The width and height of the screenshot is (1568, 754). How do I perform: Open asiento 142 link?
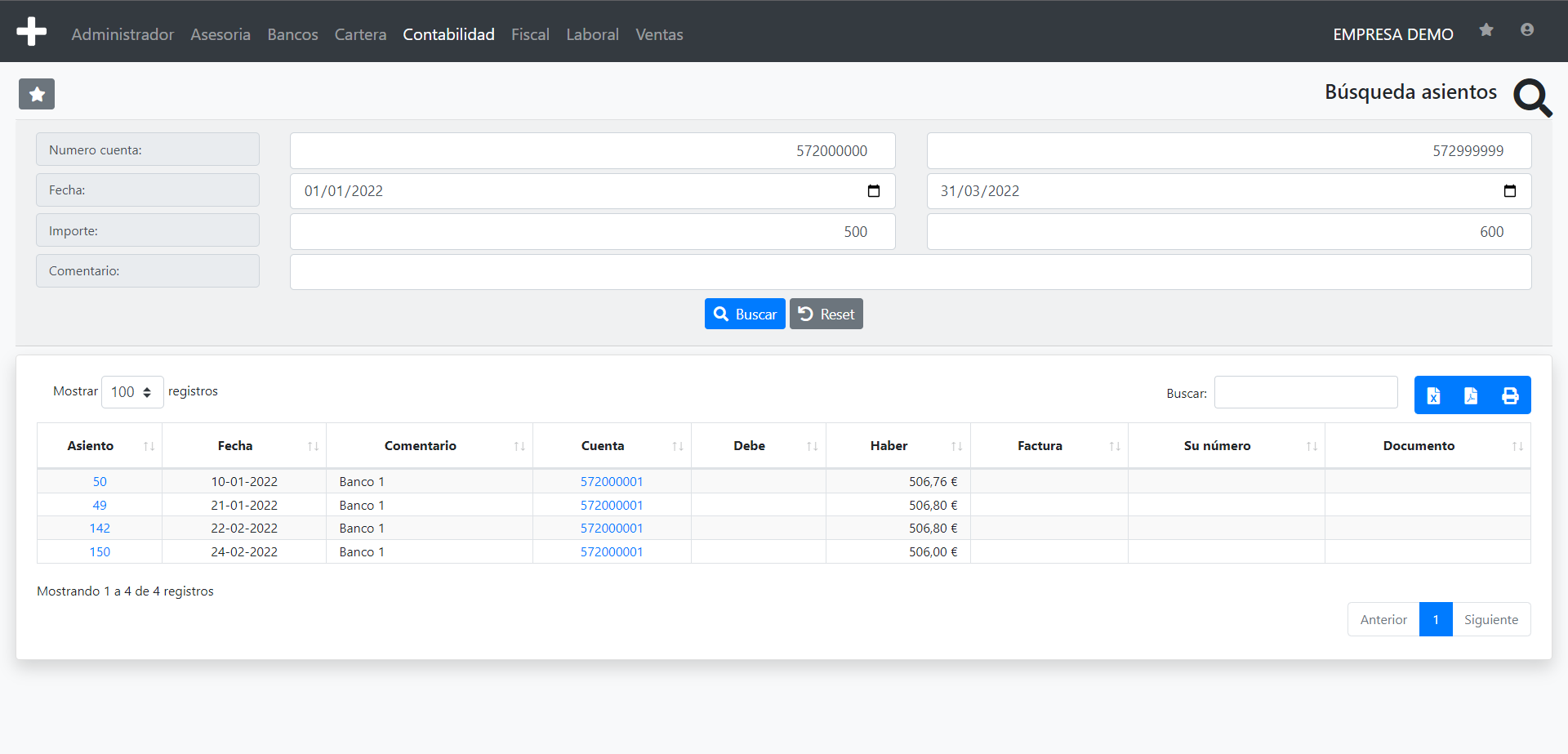click(x=100, y=529)
